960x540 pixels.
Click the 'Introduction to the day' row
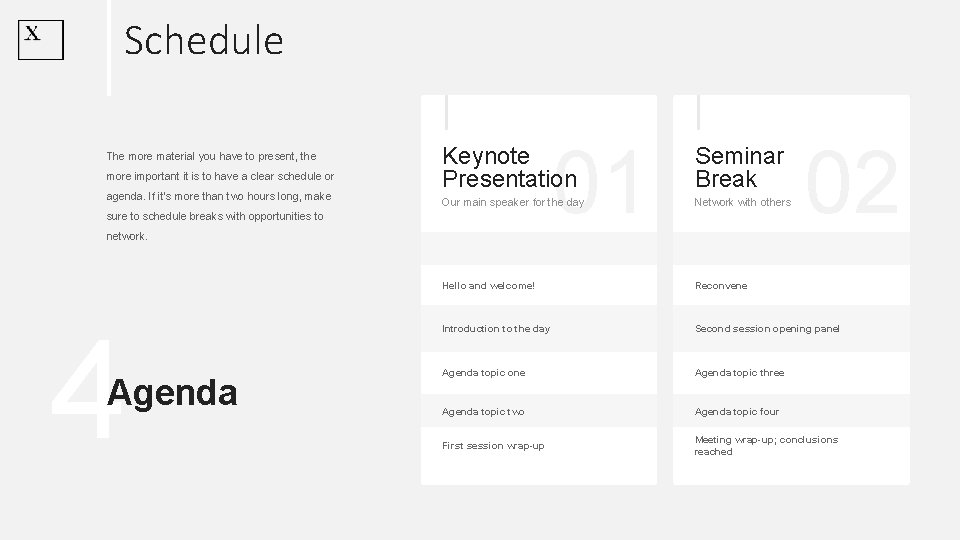point(495,329)
